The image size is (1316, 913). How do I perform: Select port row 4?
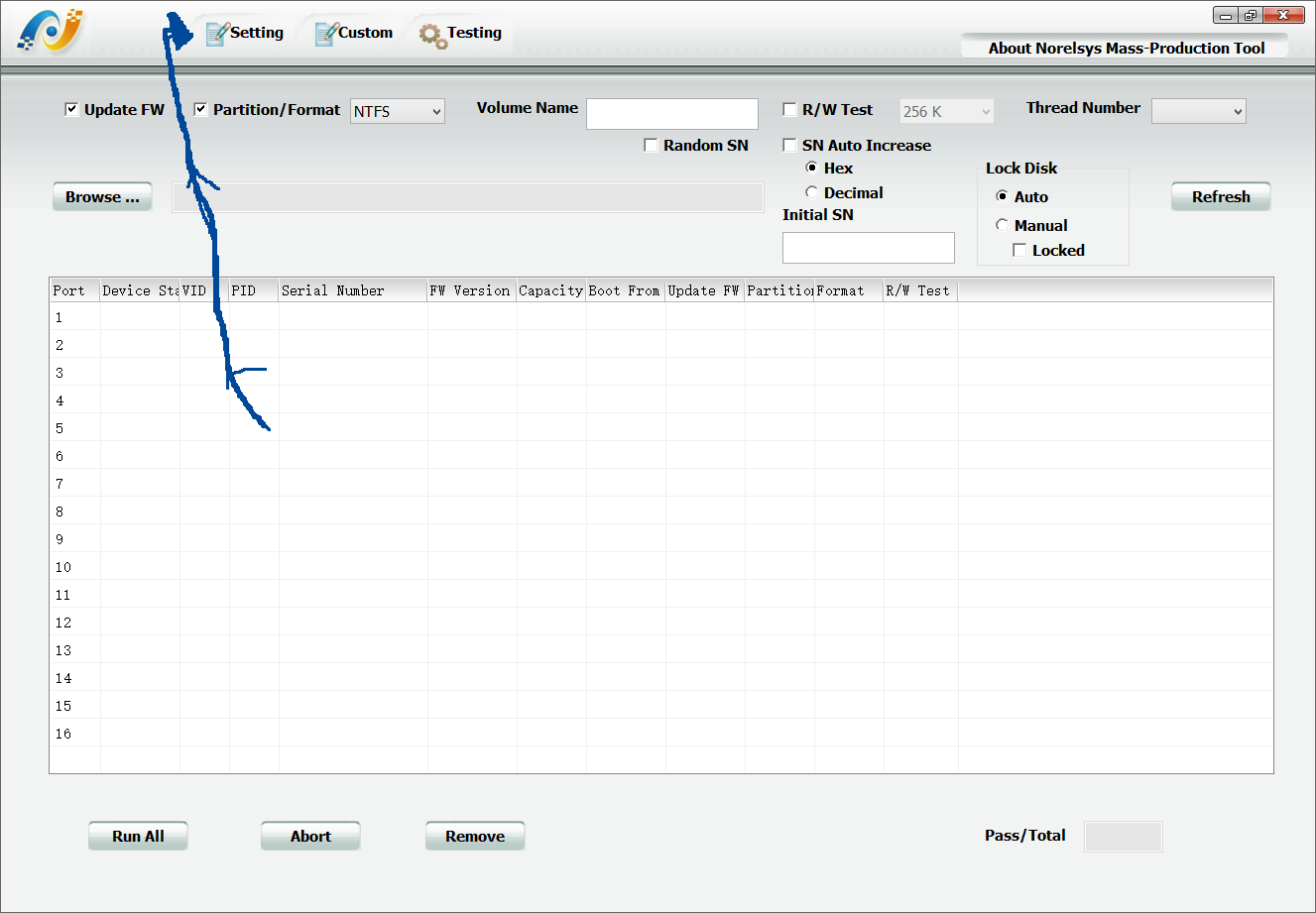coord(660,400)
